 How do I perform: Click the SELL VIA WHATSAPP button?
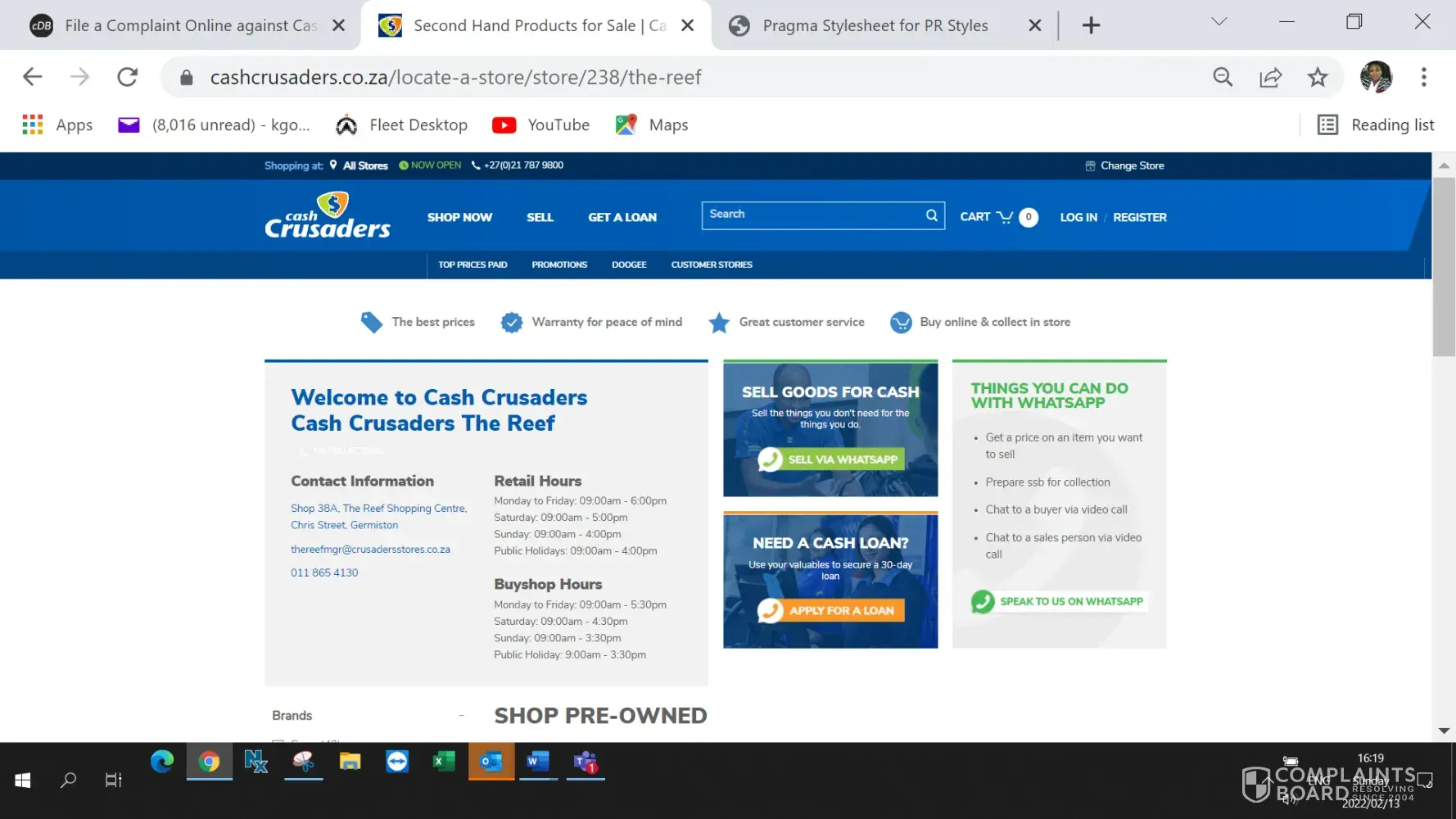[831, 459]
